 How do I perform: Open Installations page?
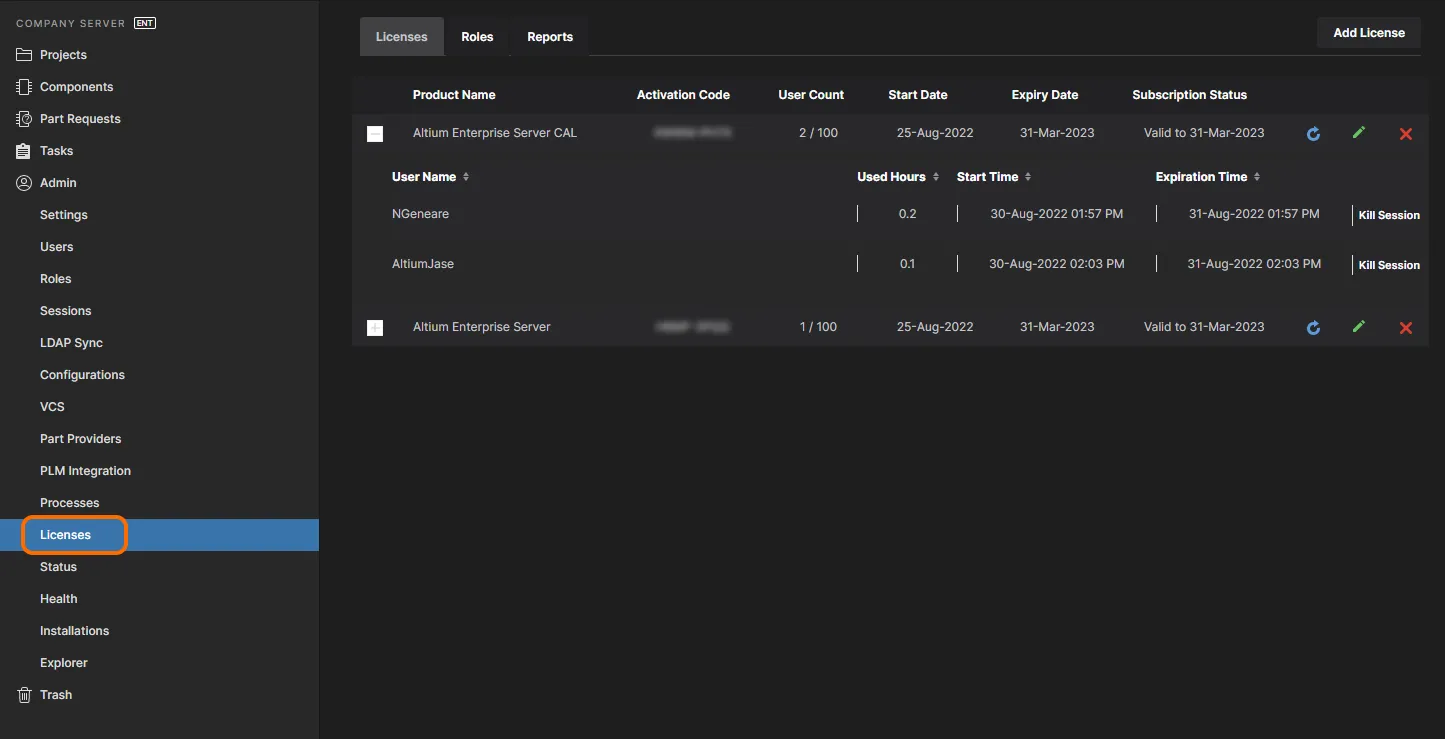(x=75, y=631)
